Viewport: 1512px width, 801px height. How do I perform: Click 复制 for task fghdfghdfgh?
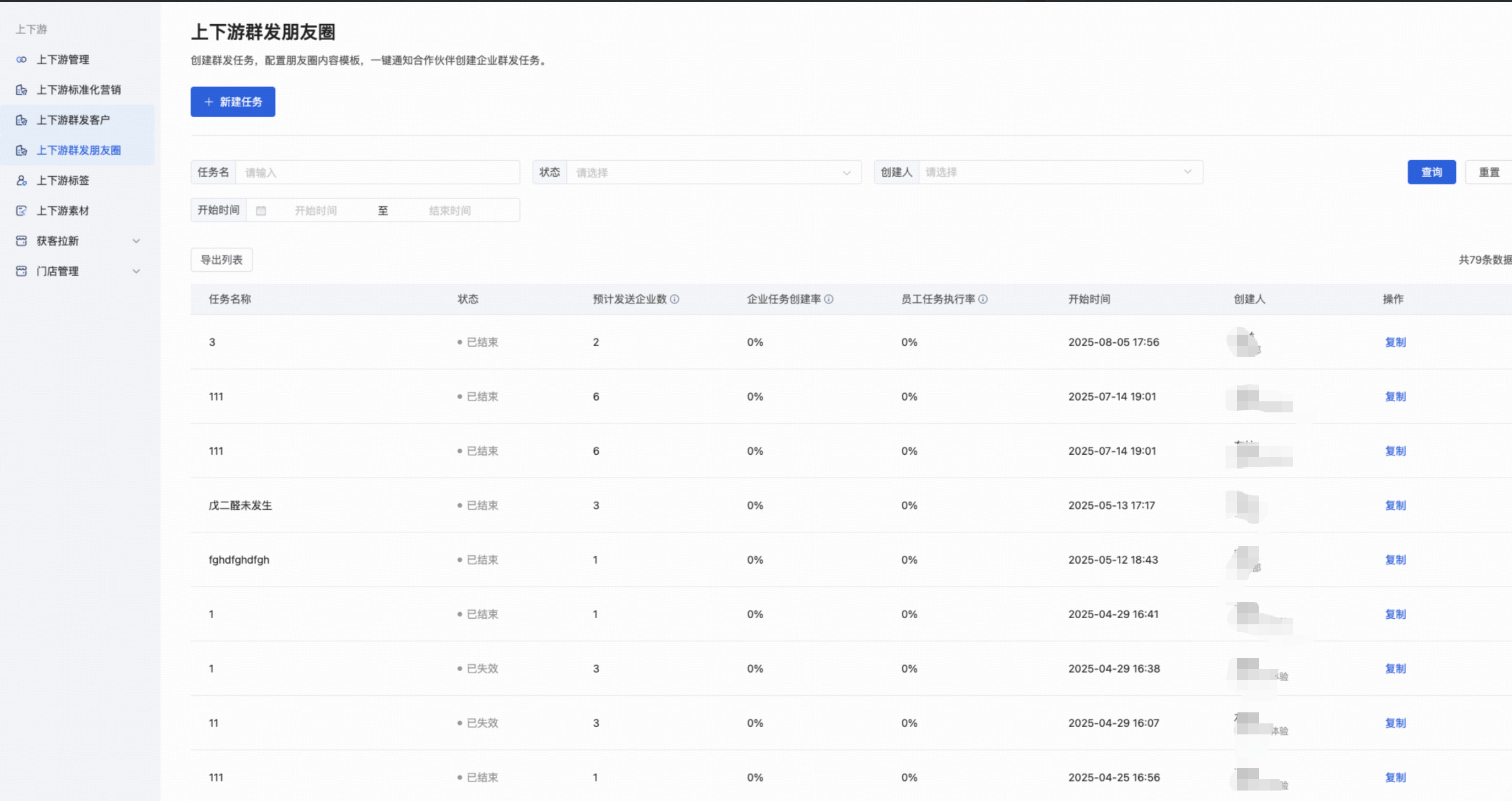point(1395,560)
